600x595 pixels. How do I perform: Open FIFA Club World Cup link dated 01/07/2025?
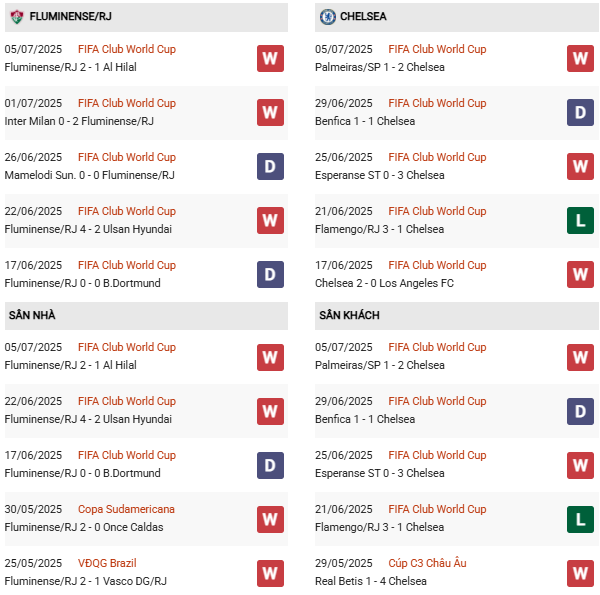point(126,103)
